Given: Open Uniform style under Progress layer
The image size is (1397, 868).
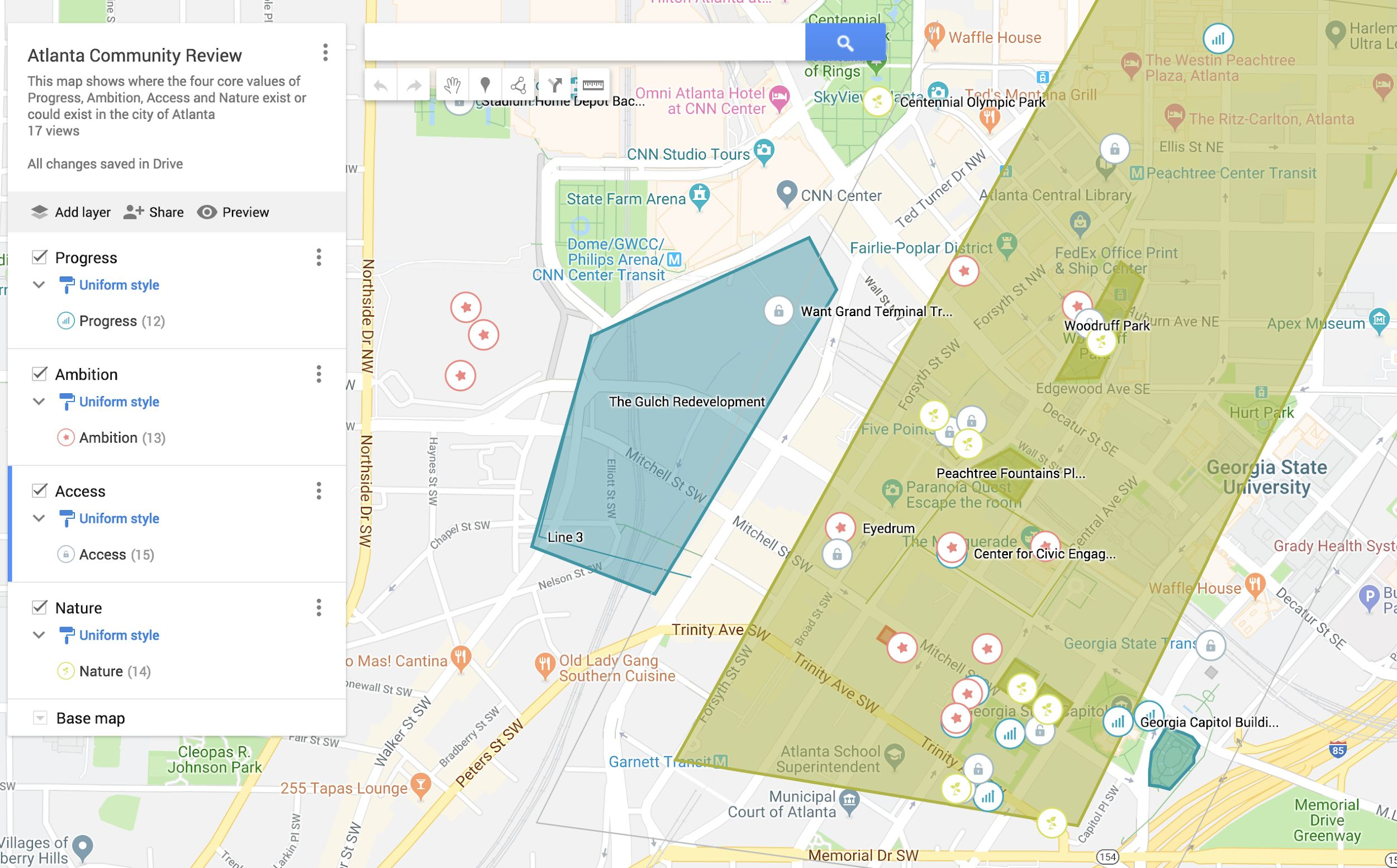Looking at the screenshot, I should pyautogui.click(x=118, y=285).
